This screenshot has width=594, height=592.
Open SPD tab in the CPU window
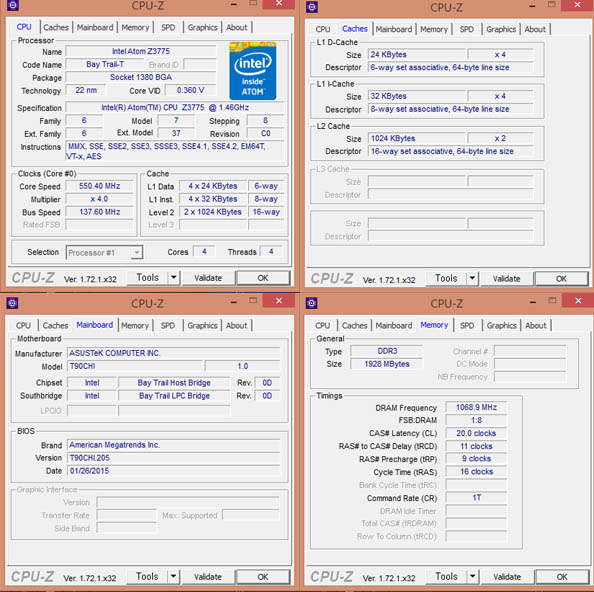[168, 27]
